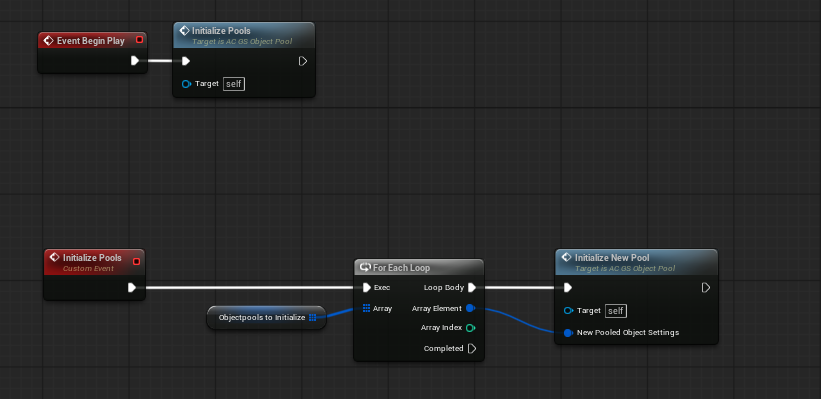
Task: Click the New Pooled Object Settings label
Action: click(x=628, y=332)
